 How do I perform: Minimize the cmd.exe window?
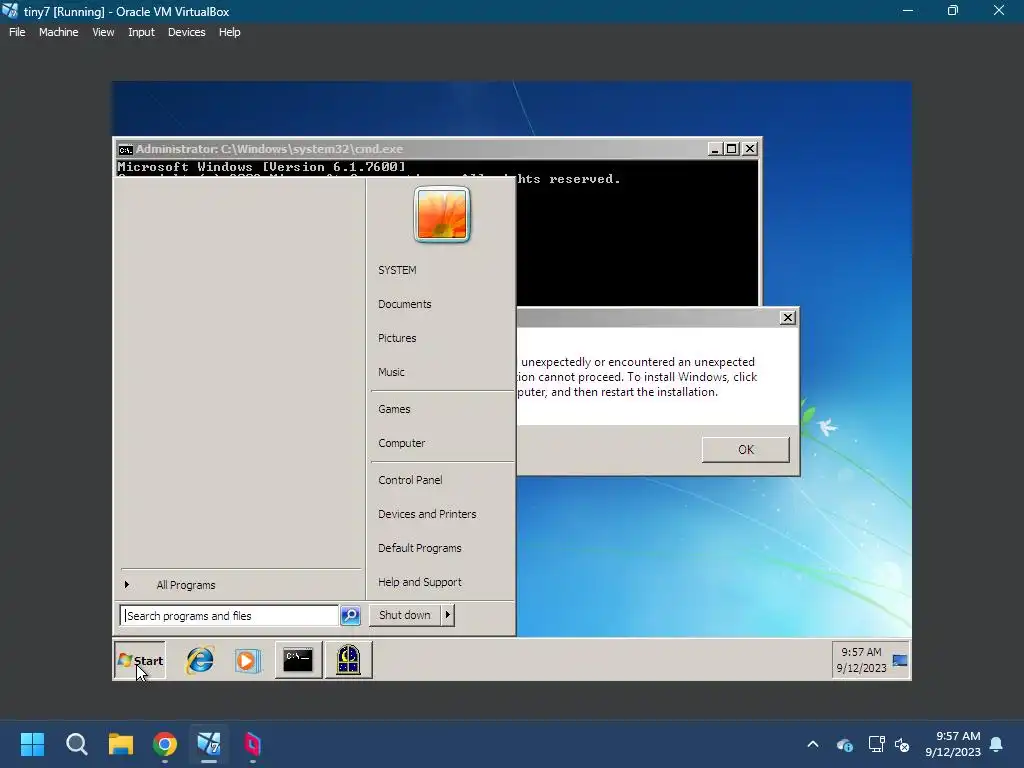point(715,149)
